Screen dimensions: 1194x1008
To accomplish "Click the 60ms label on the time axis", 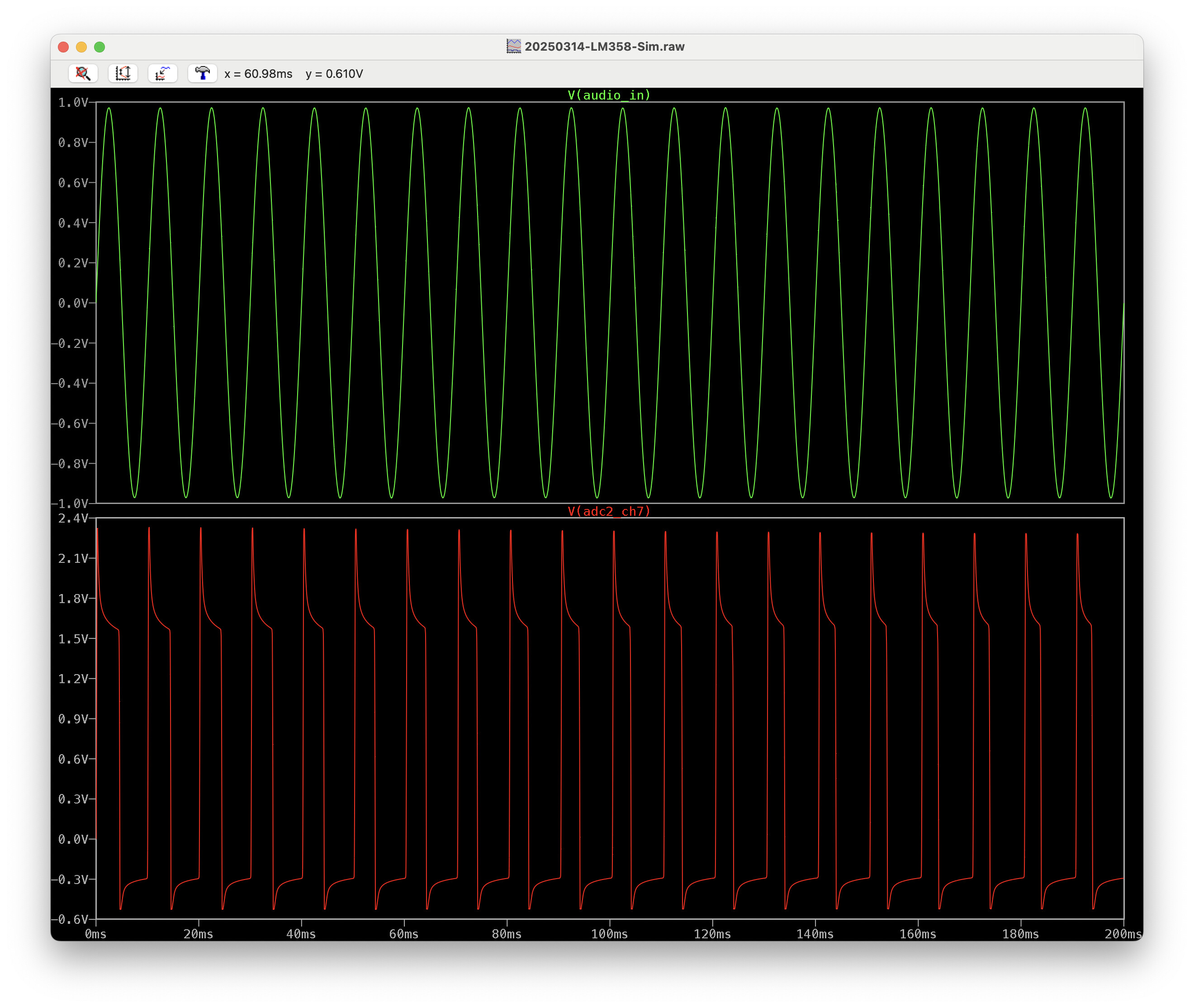I will tap(404, 934).
